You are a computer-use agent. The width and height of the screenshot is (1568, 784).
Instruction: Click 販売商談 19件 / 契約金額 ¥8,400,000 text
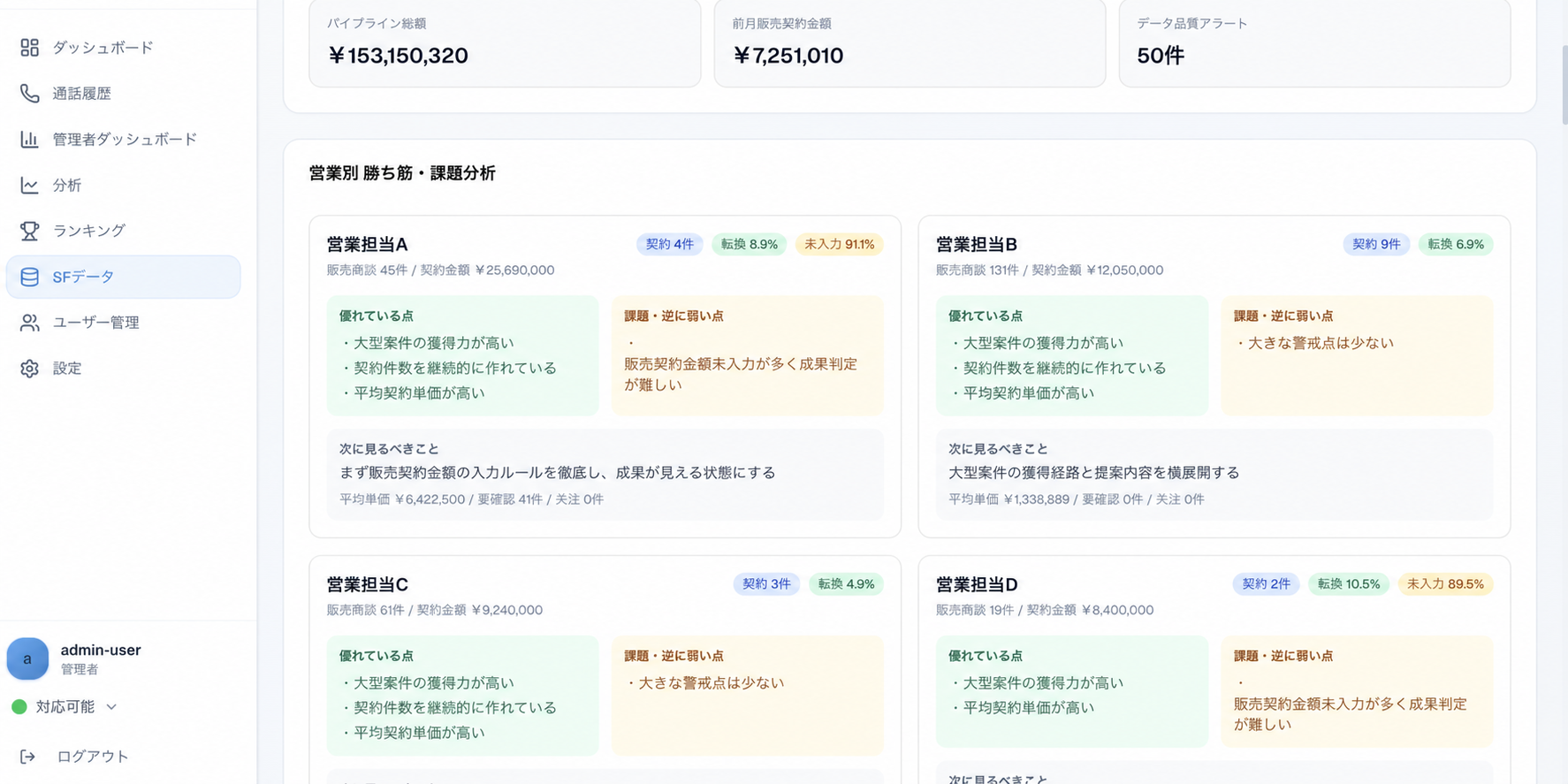[1045, 610]
